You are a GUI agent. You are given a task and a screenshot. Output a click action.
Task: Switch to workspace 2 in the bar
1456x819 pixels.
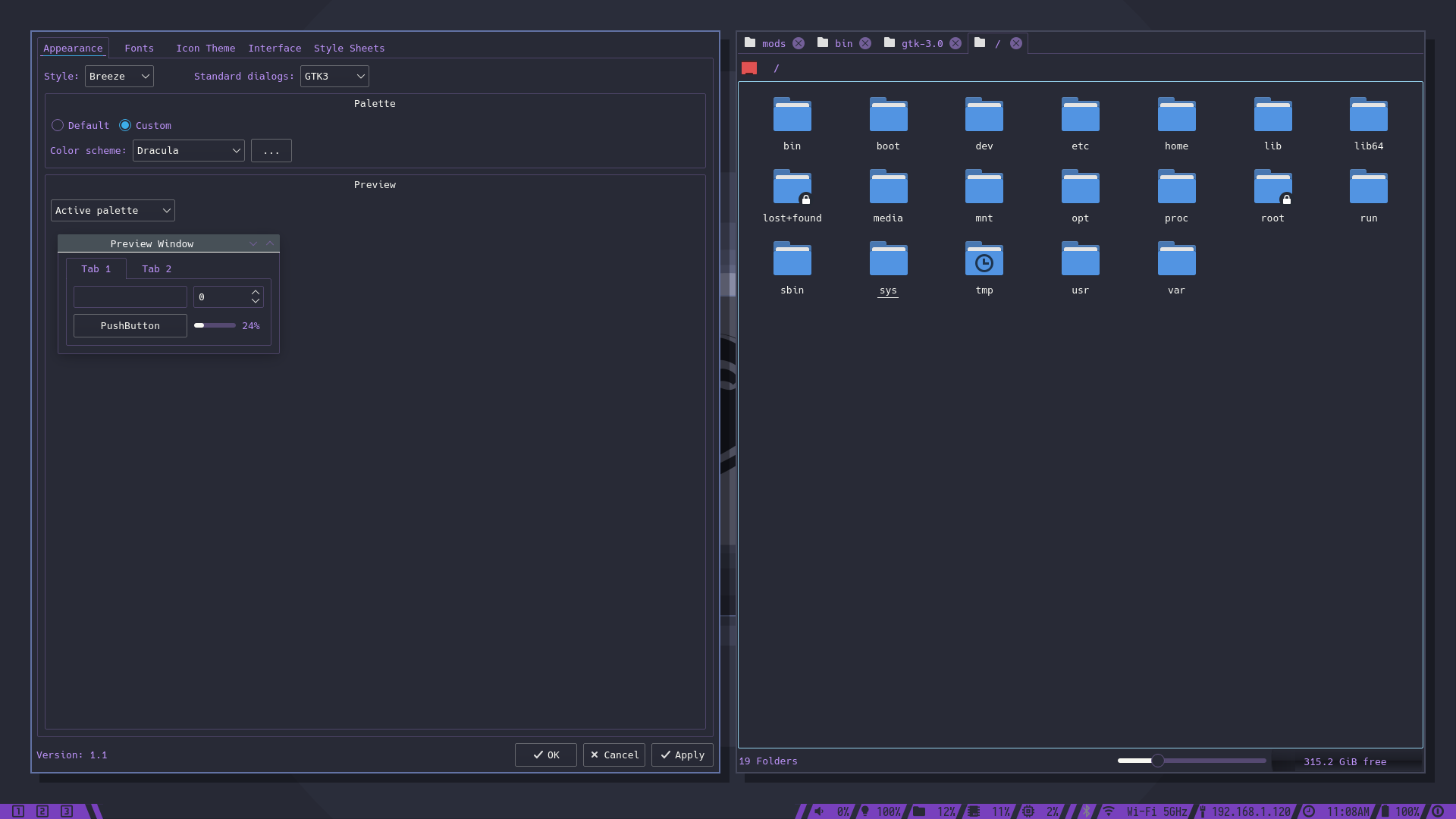[x=42, y=811]
